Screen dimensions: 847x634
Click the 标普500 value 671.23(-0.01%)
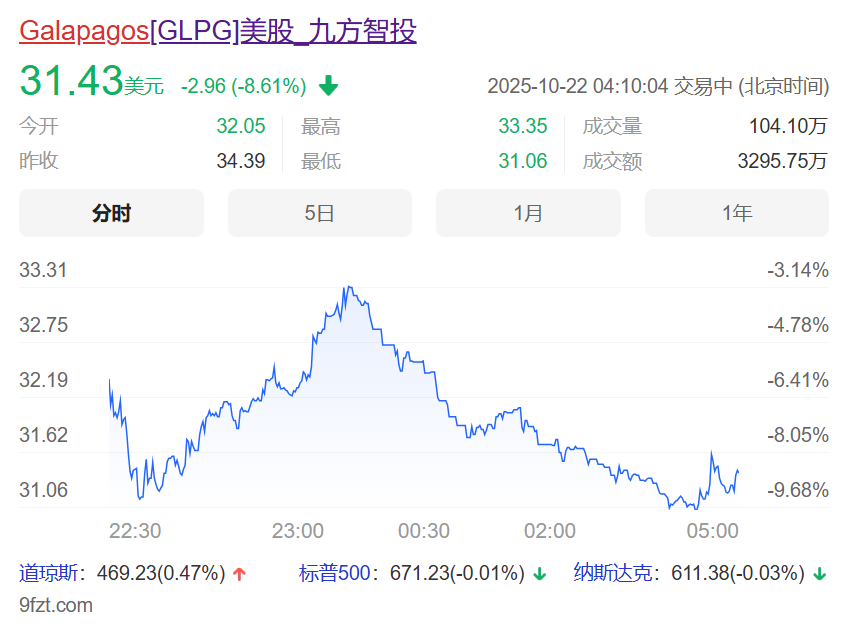pos(458,573)
